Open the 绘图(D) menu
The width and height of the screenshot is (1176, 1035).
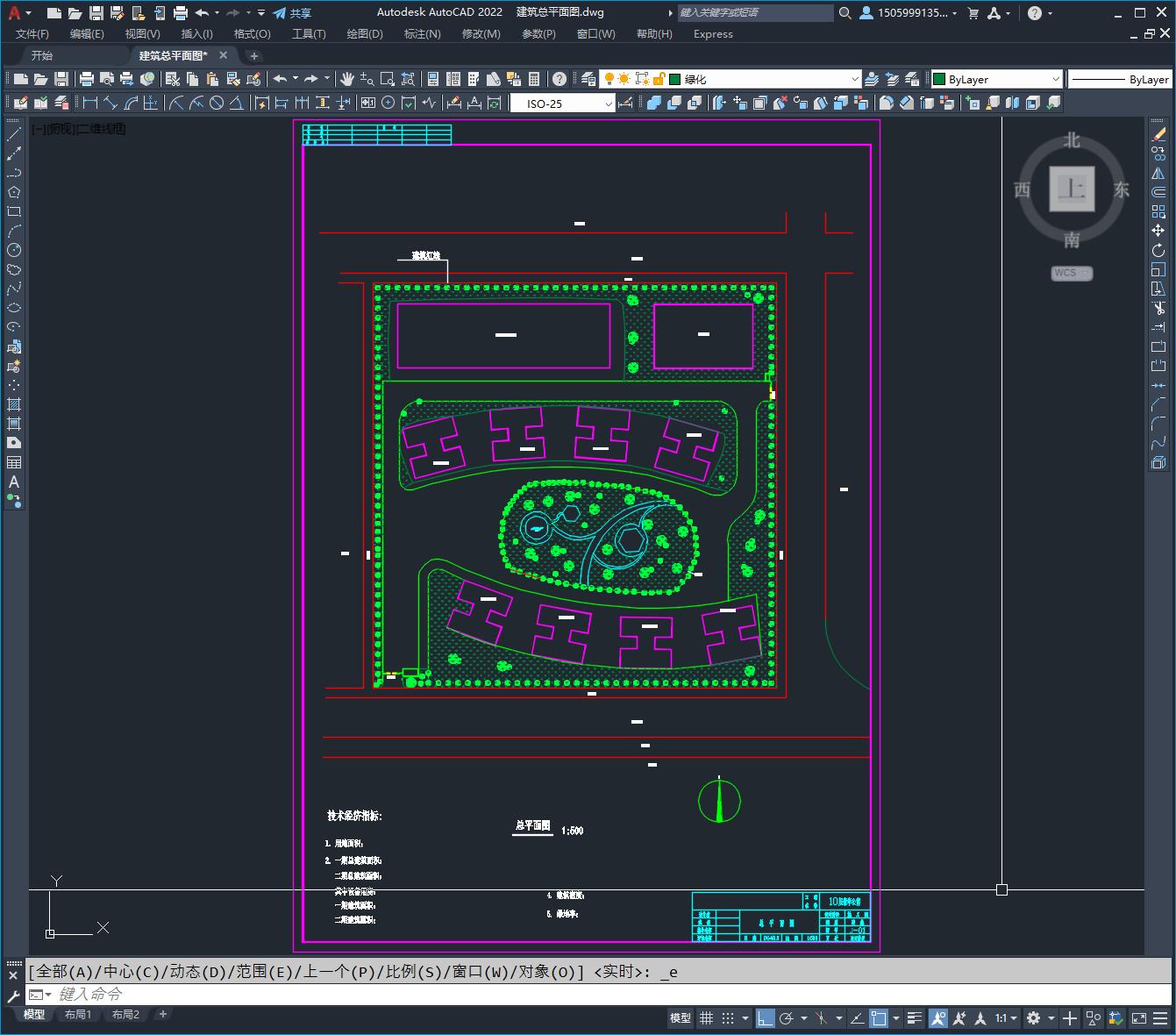(365, 33)
